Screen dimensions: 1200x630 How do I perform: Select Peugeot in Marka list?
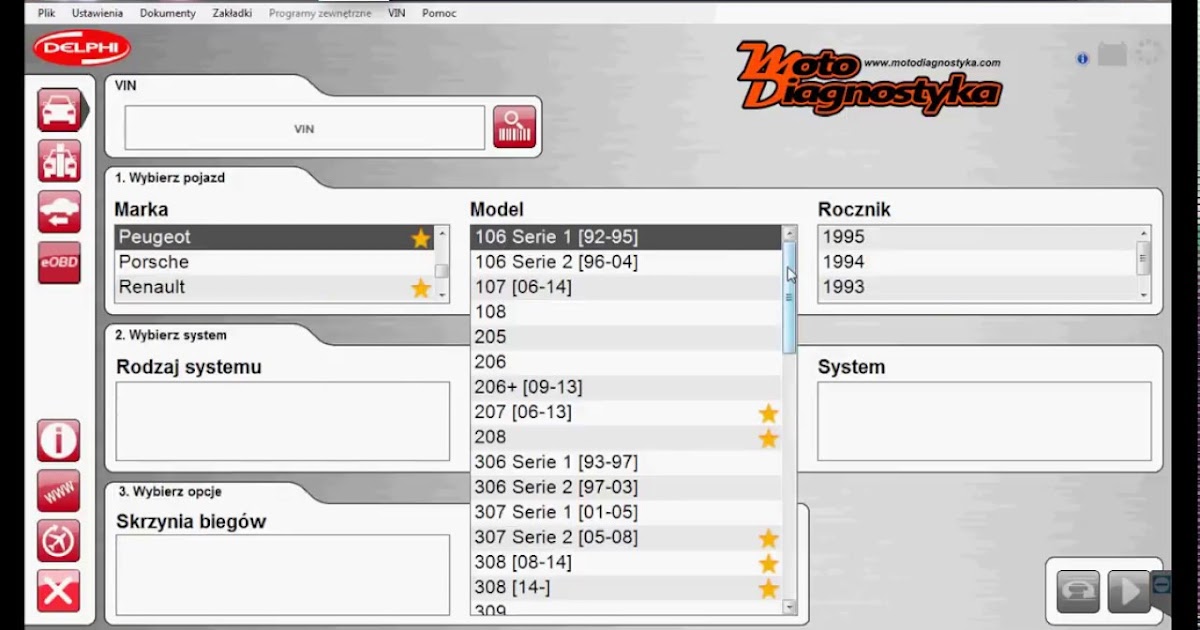coord(275,237)
